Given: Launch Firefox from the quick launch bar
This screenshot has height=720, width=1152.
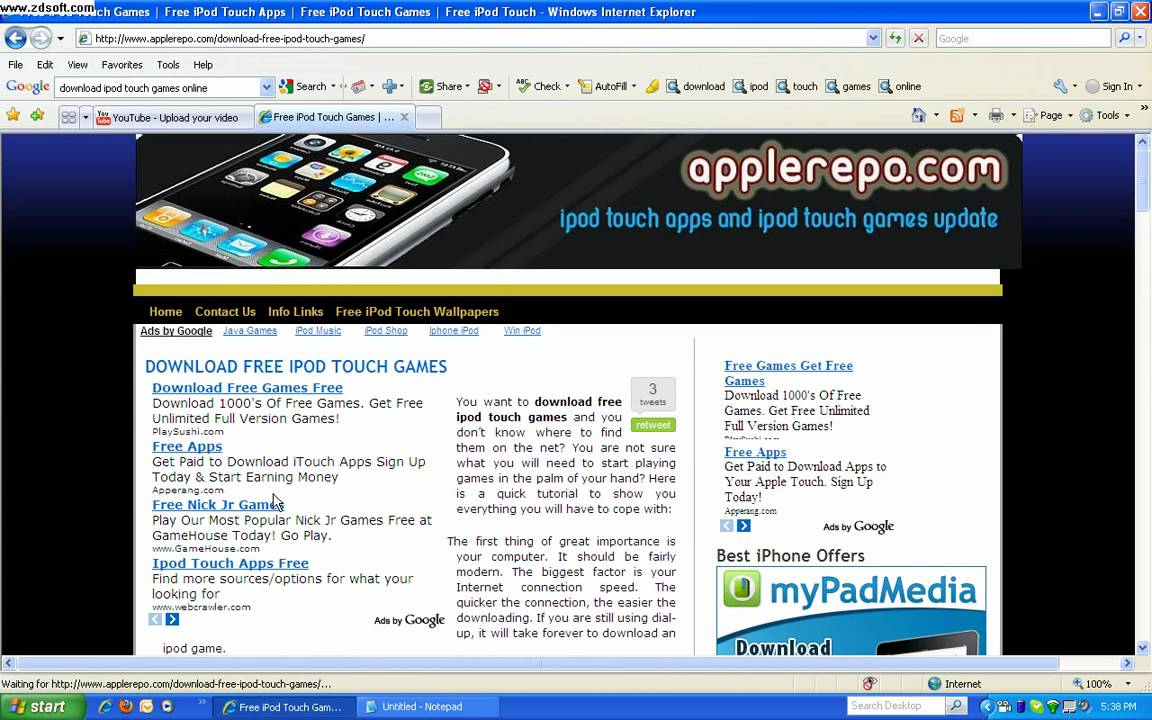Looking at the screenshot, I should [x=126, y=707].
